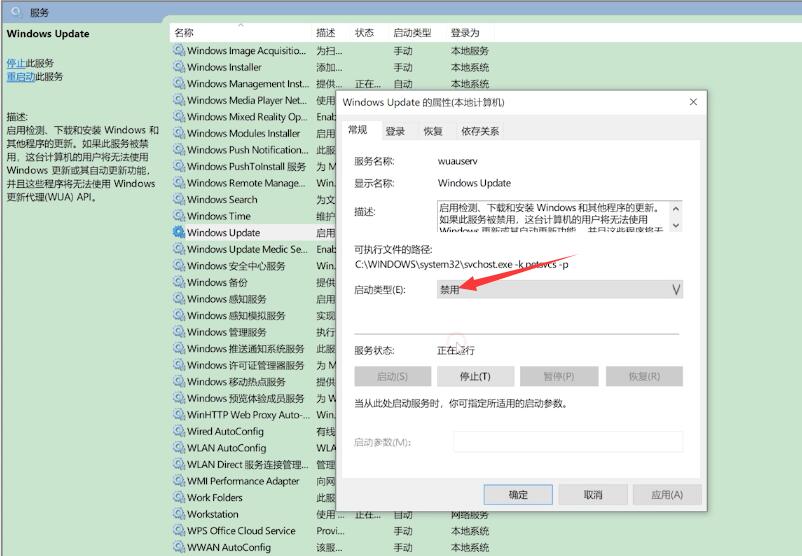
Task: Click the Workstation service gear icon
Action: click(179, 514)
